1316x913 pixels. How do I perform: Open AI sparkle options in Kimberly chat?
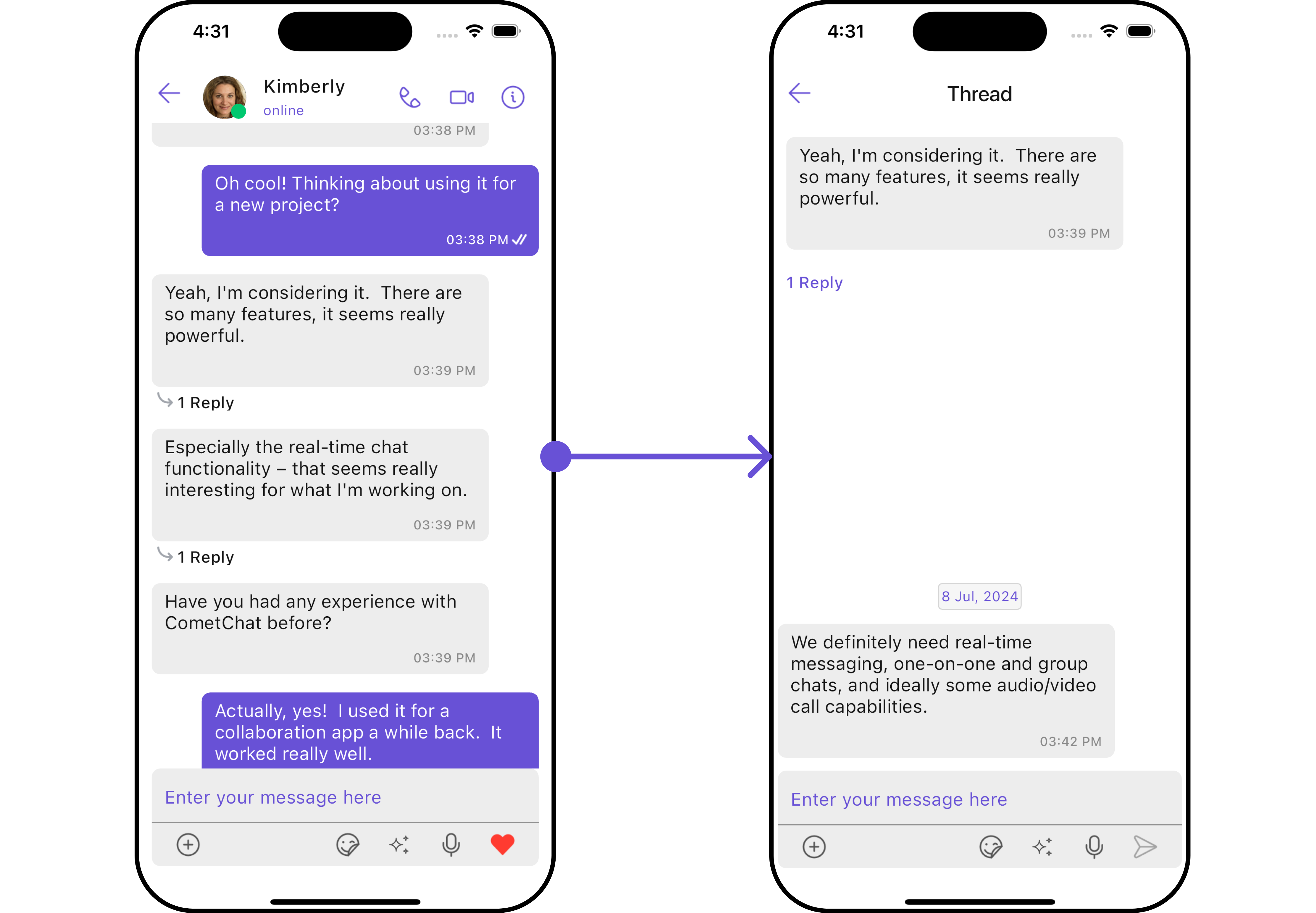(399, 844)
